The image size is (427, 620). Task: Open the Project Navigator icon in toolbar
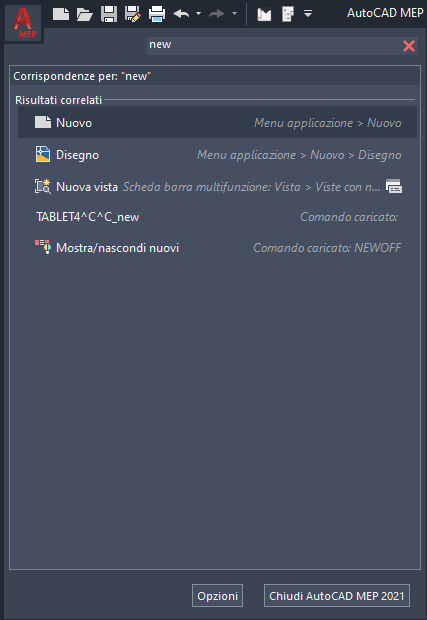288,14
